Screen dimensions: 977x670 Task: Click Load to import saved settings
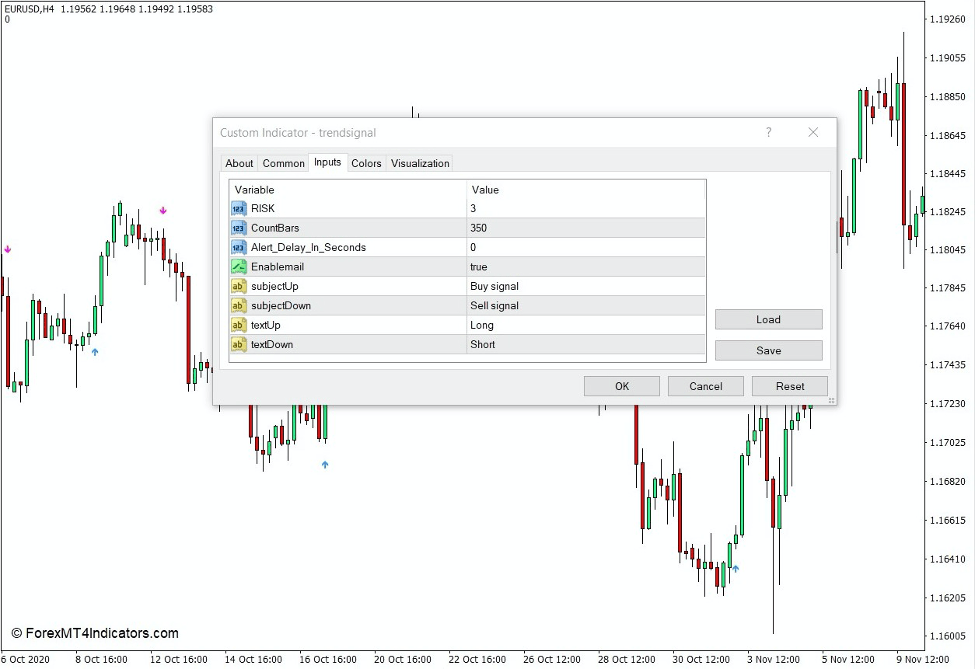click(x=768, y=319)
